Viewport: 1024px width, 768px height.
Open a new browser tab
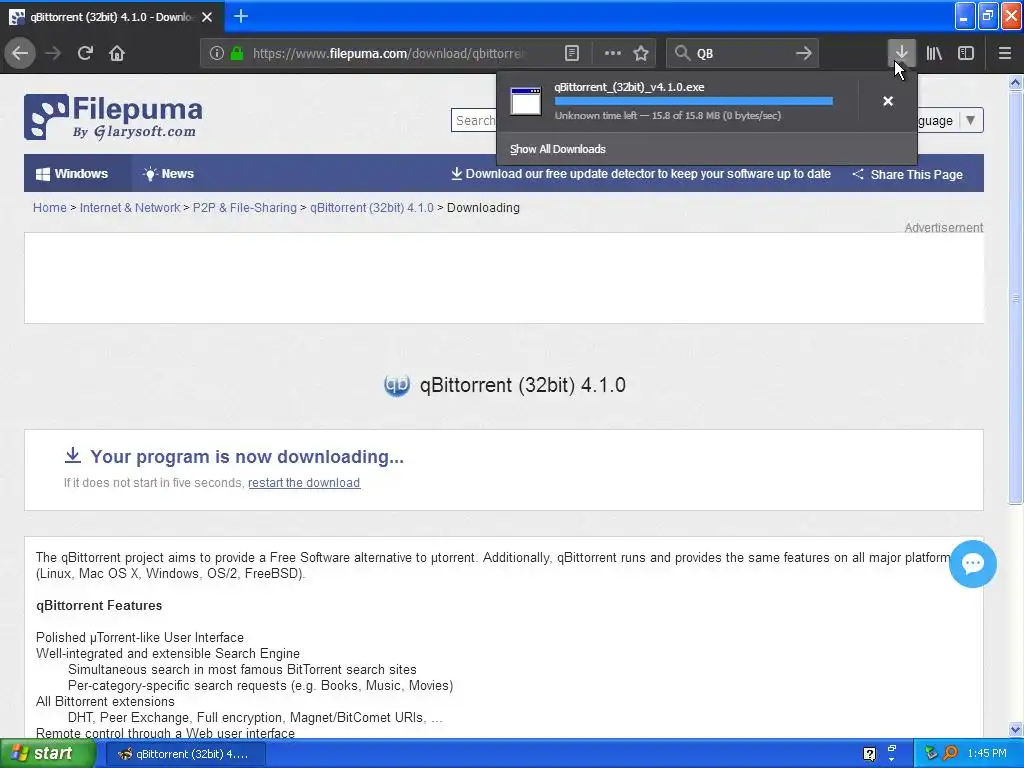pyautogui.click(x=241, y=16)
